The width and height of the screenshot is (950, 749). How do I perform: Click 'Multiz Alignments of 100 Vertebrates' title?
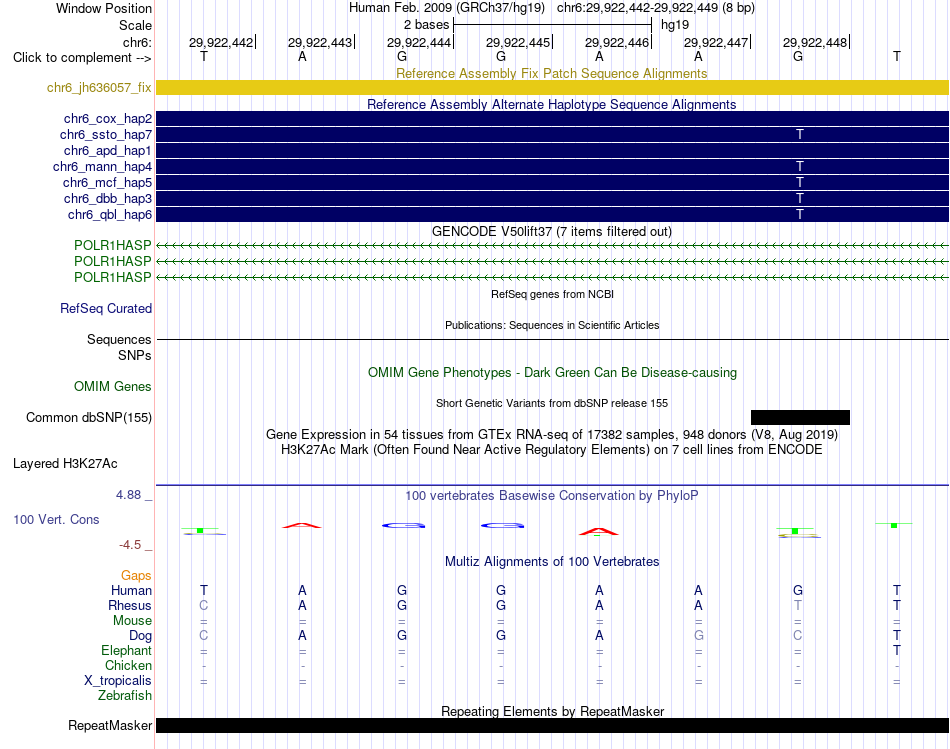[x=552, y=562]
